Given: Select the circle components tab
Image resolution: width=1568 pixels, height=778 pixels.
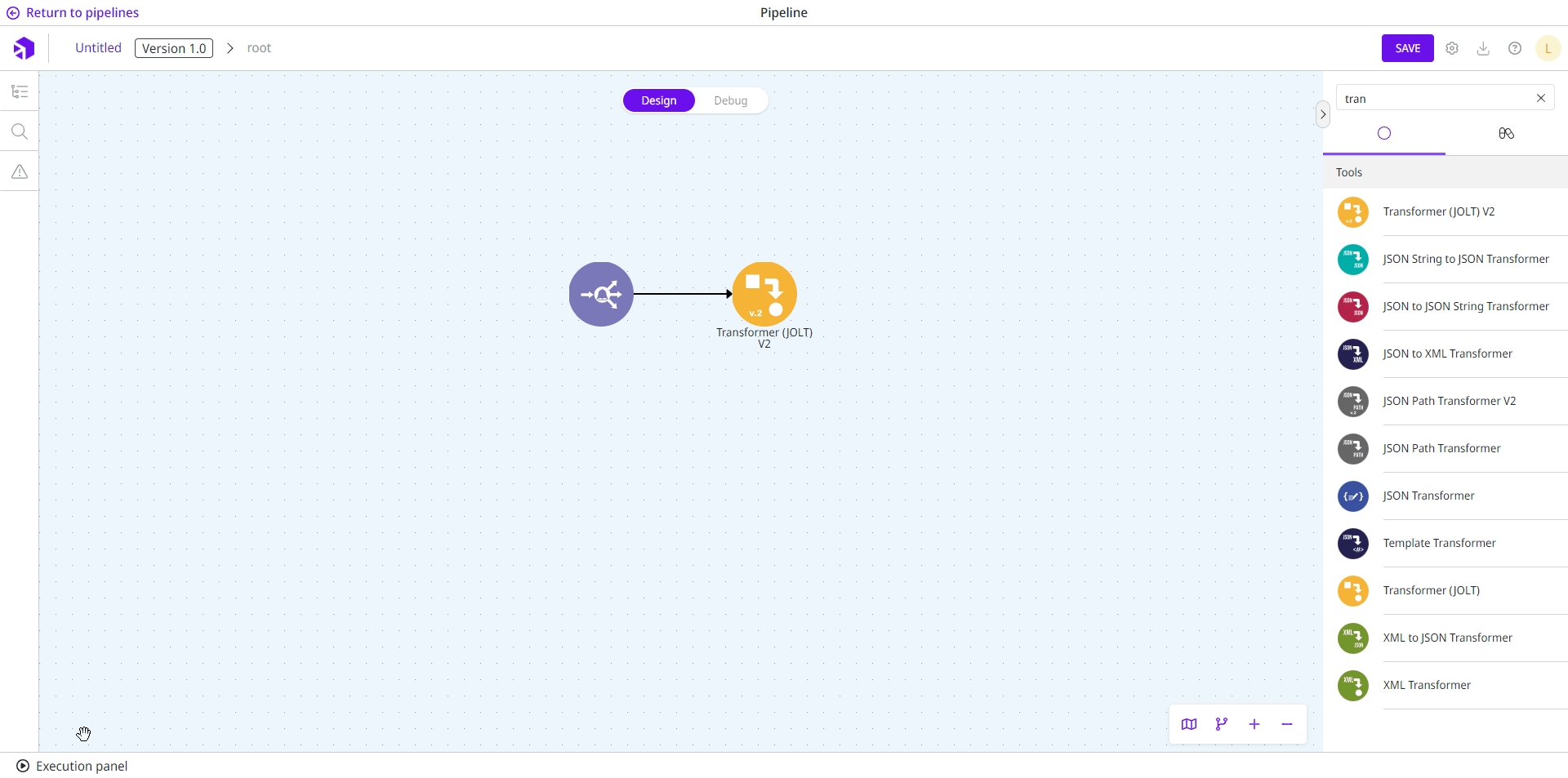Looking at the screenshot, I should point(1384,133).
